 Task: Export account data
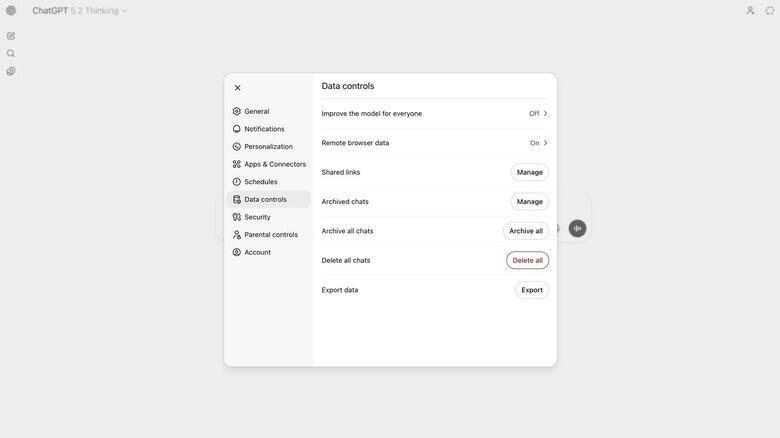(532, 290)
